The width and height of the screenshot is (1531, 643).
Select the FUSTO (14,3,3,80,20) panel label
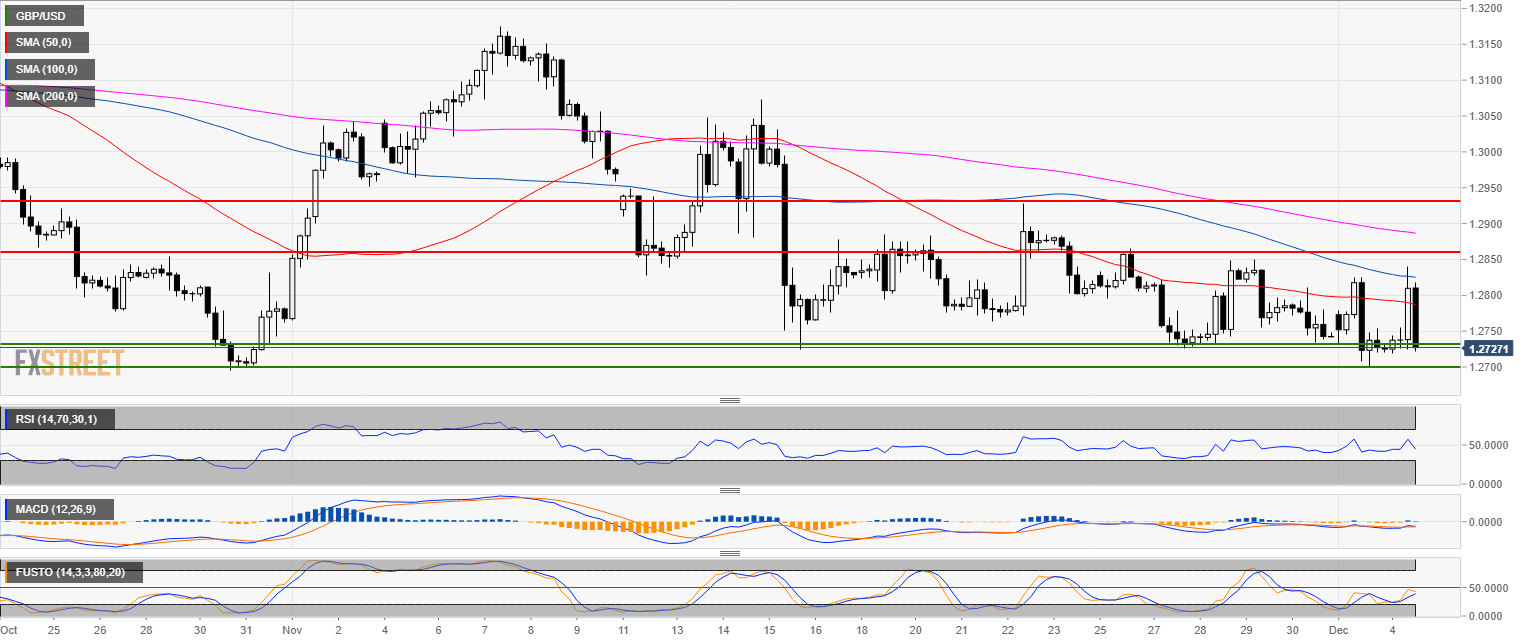[x=74, y=572]
